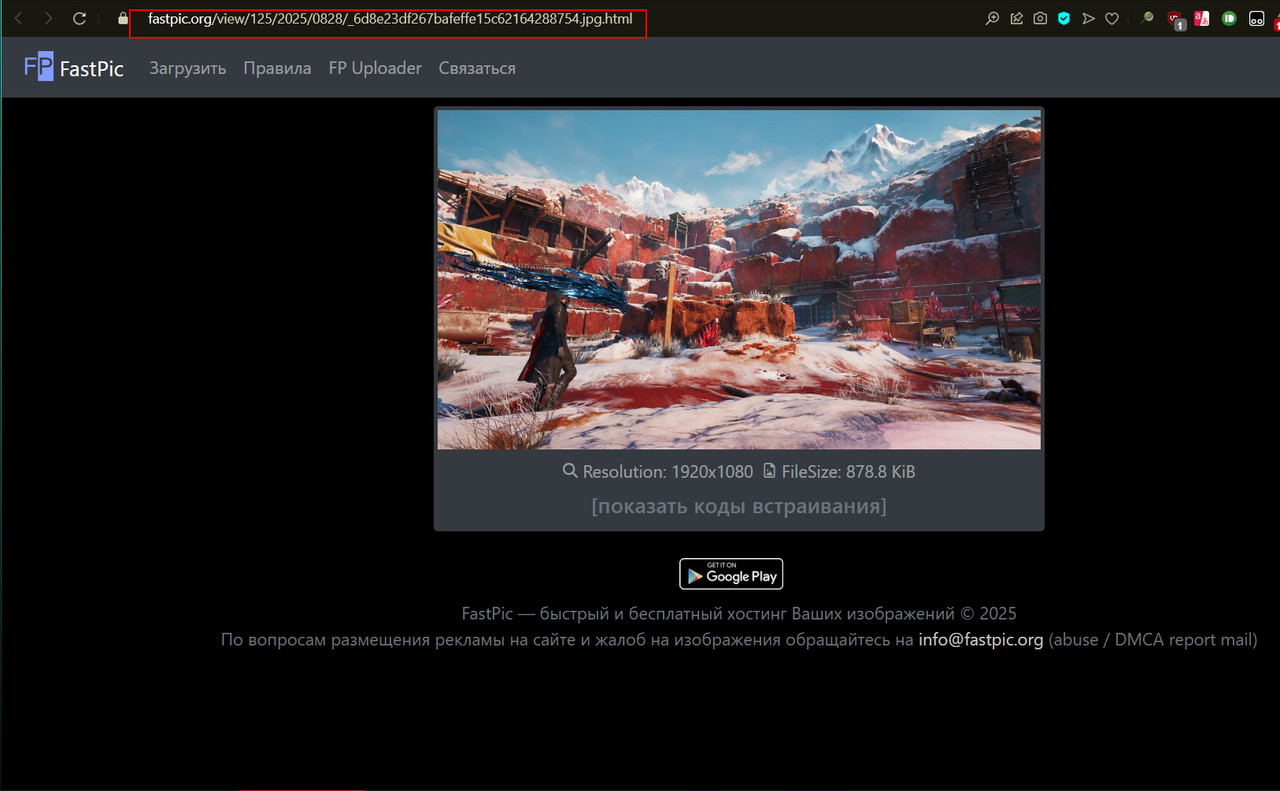
Task: Open the FP Uploader menu item
Action: 375,68
